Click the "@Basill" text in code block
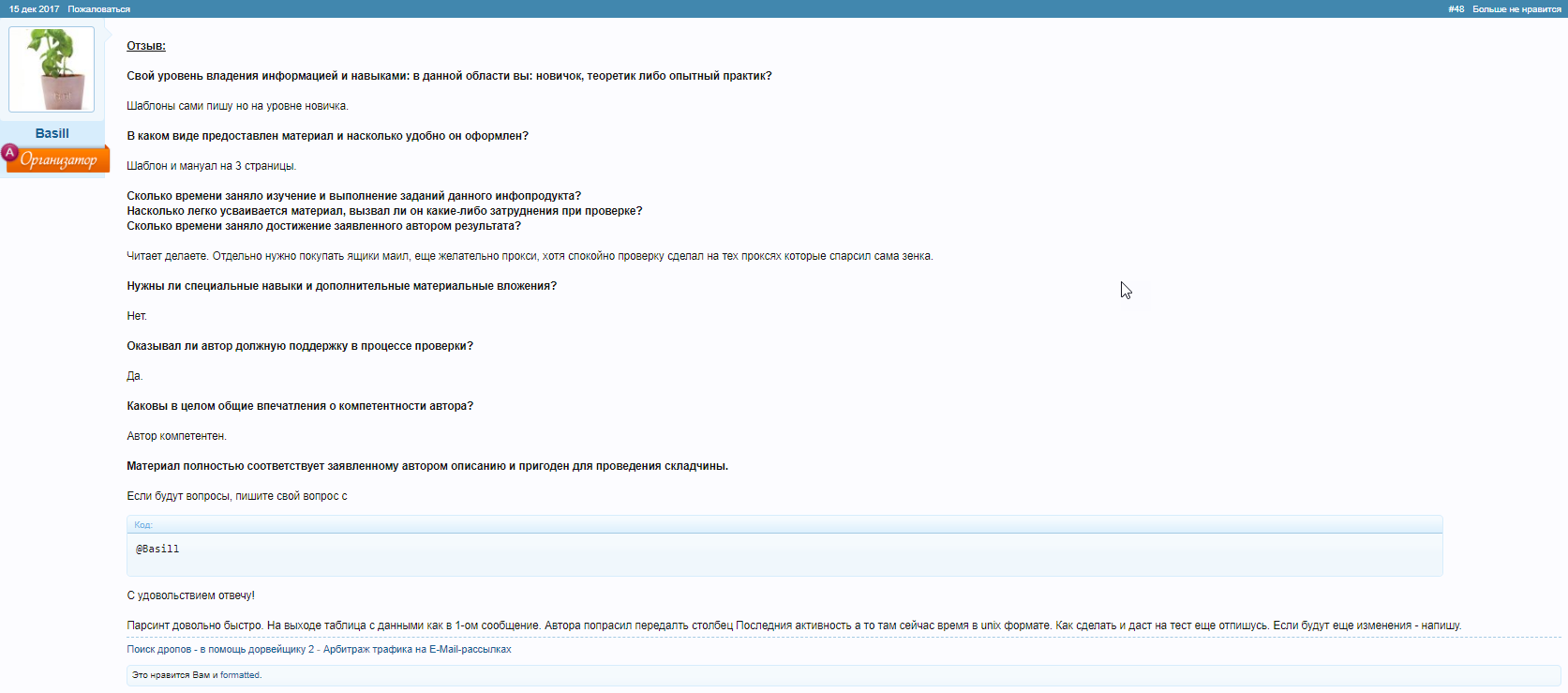Image resolution: width=1568 pixels, height=693 pixels. [157, 549]
